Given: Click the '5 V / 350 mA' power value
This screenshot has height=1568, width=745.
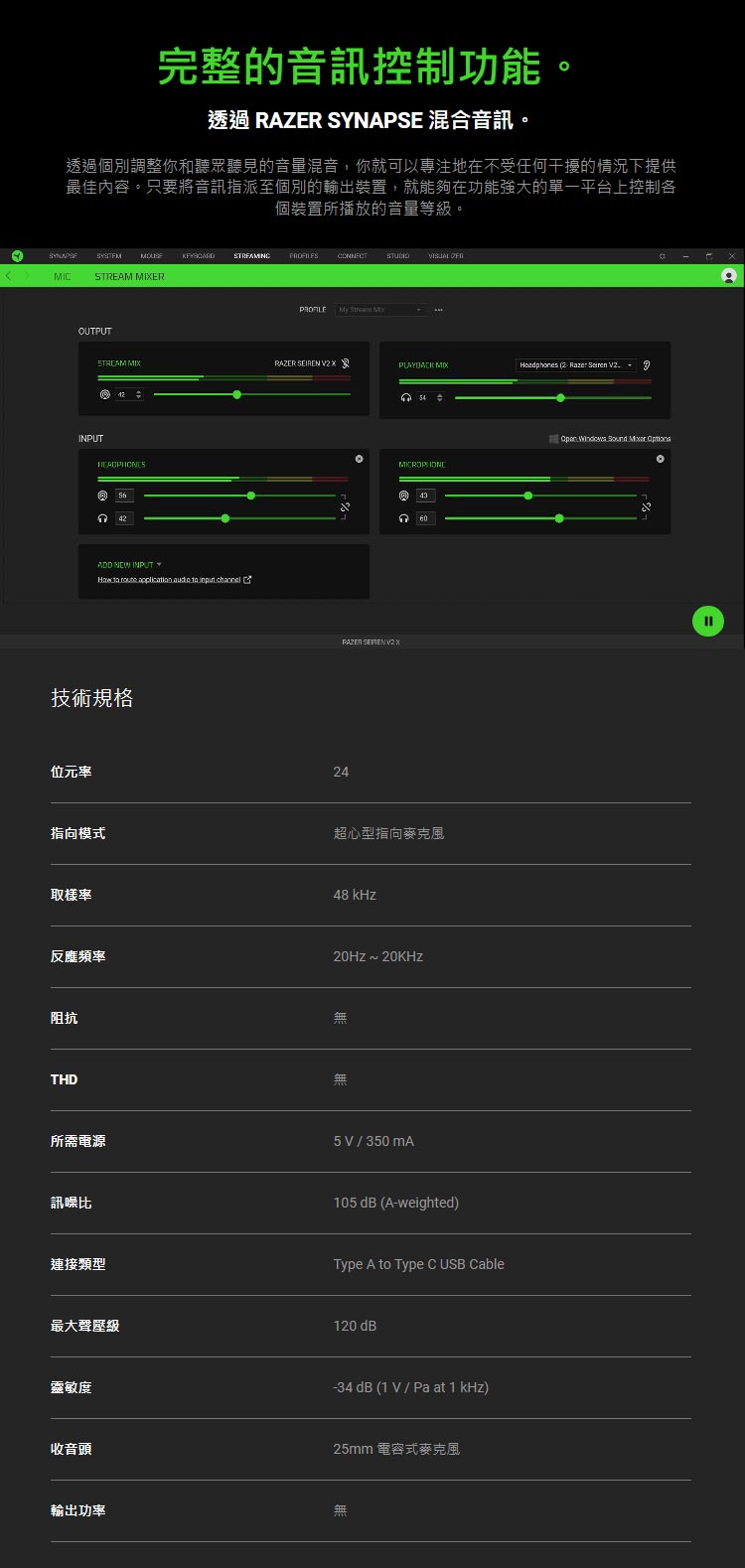Looking at the screenshot, I should tap(373, 1141).
